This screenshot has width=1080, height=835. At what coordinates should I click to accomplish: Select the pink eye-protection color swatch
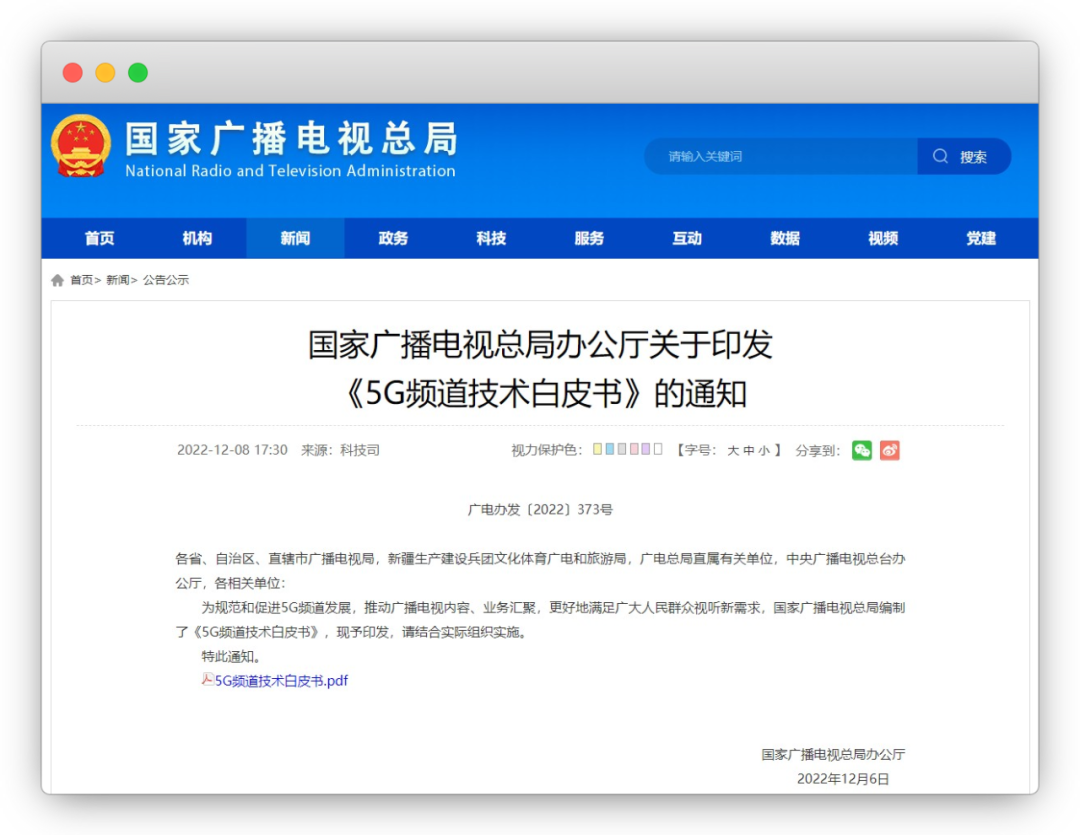tap(636, 450)
